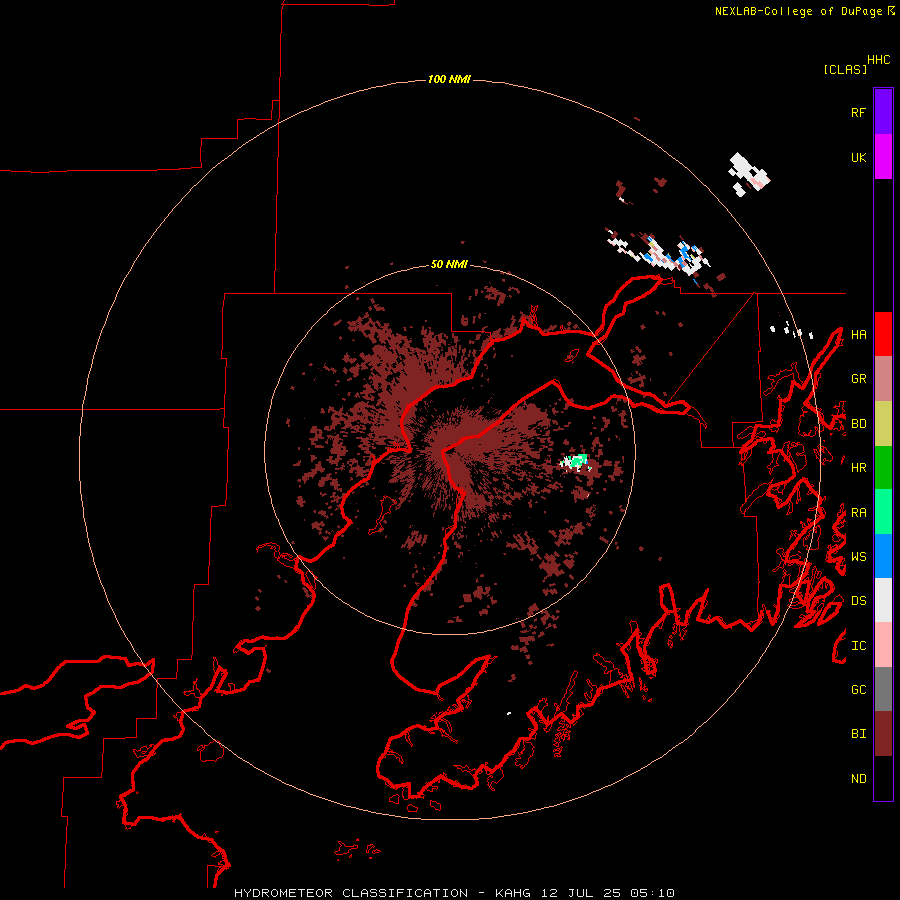Click the BI brown legend swatch

tap(883, 734)
